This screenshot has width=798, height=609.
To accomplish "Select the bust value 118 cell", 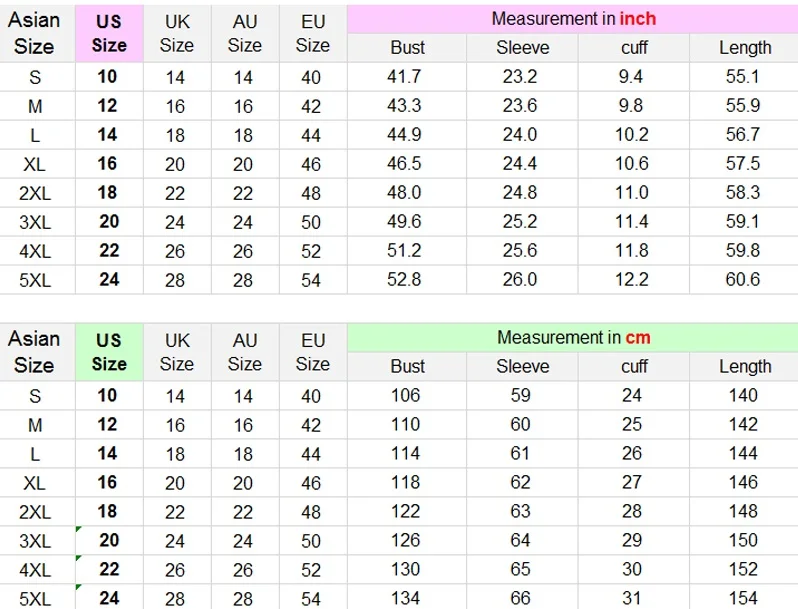I will coord(407,483).
